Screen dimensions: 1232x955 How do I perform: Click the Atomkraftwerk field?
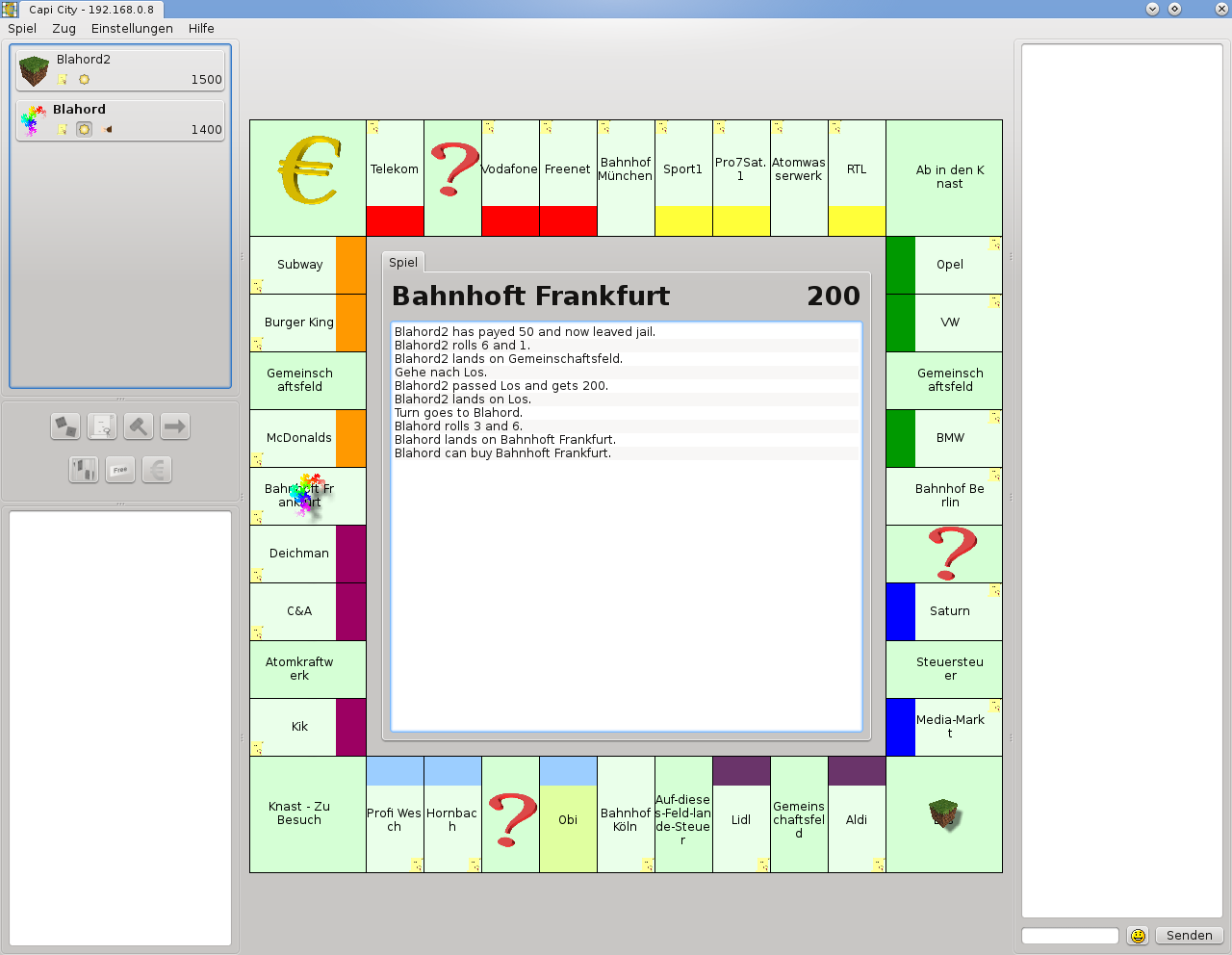(308, 669)
